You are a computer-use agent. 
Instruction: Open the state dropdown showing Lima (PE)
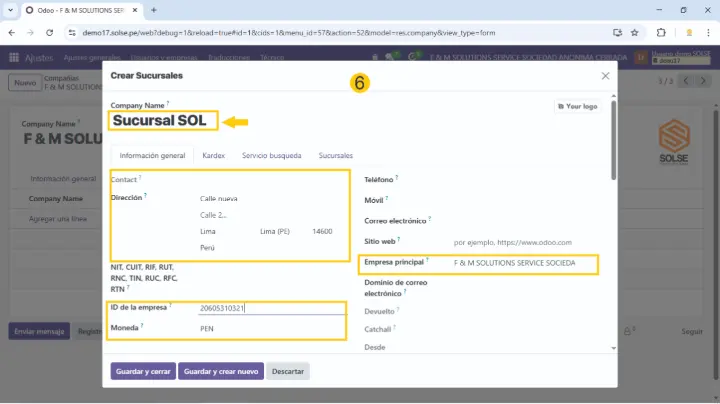pos(281,231)
